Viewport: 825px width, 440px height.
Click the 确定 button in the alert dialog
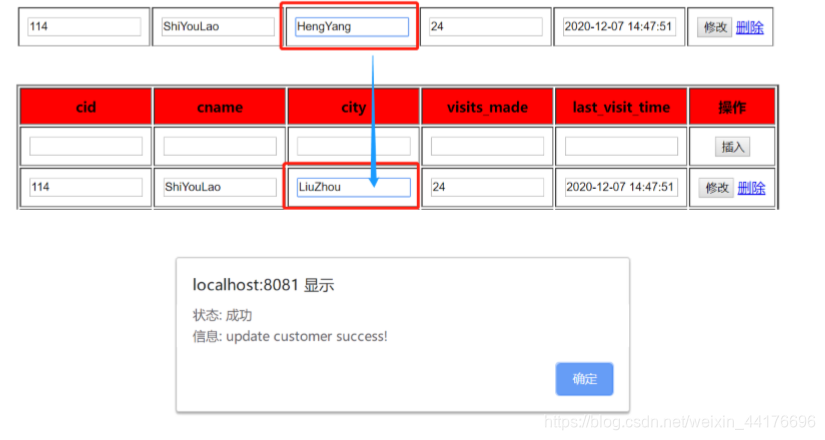(x=584, y=378)
